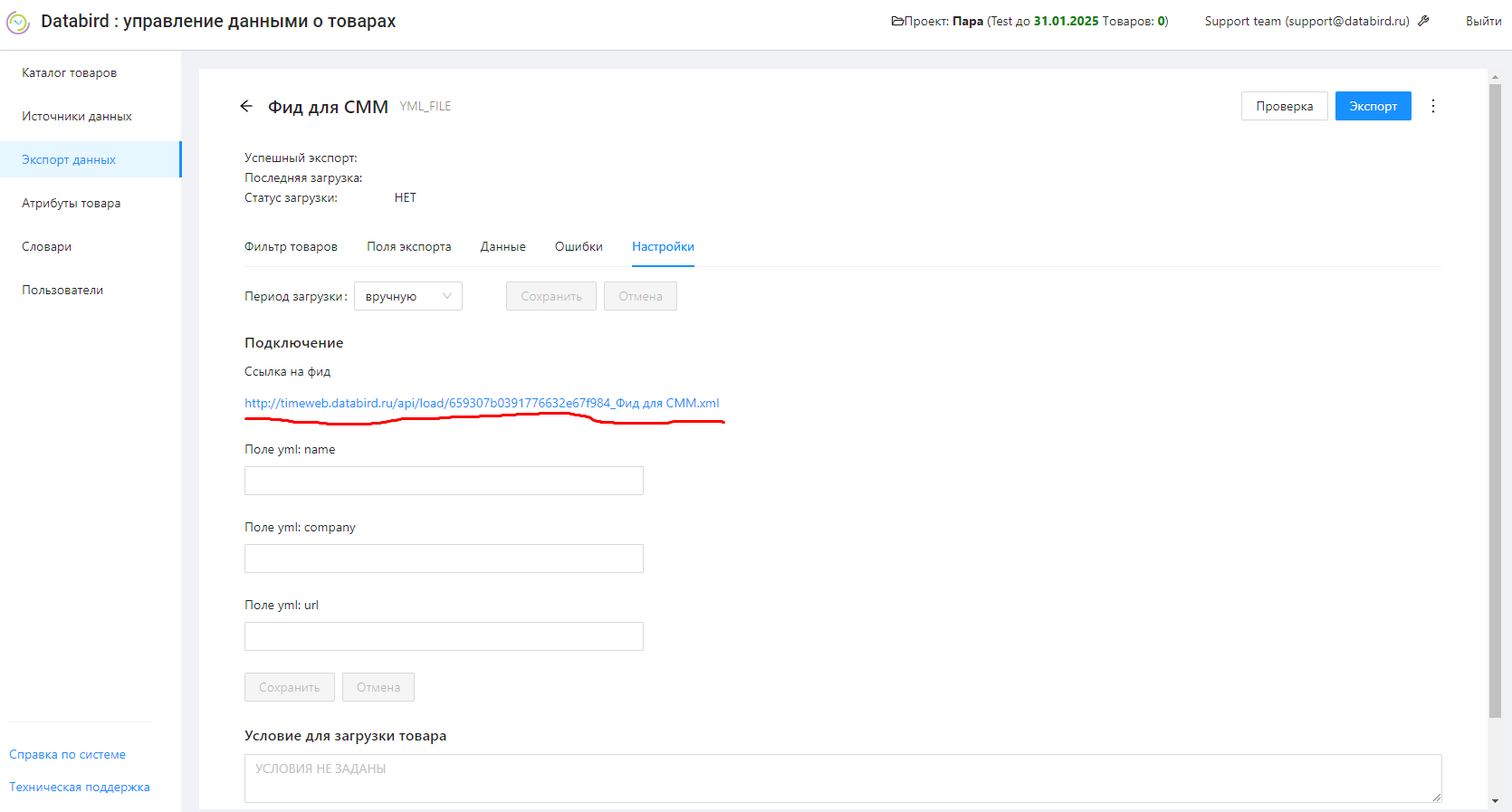Select the Данные tab

pyautogui.click(x=502, y=247)
